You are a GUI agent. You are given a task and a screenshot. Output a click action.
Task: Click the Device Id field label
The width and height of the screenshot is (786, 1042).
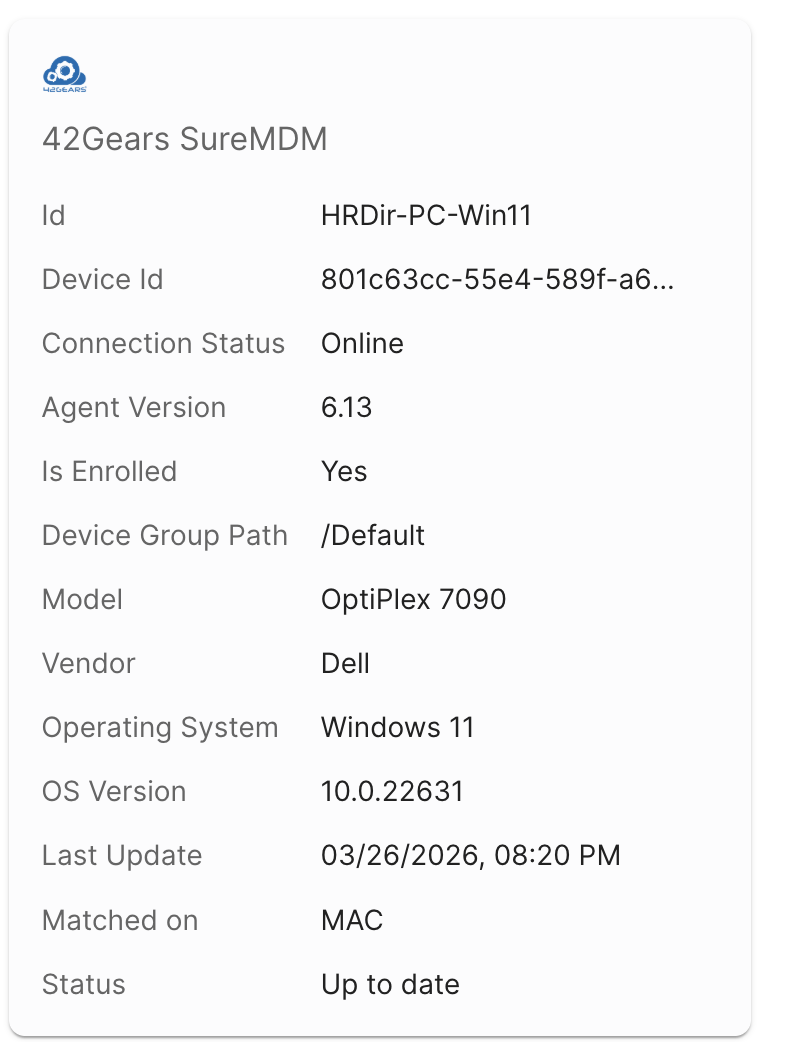[x=103, y=280]
